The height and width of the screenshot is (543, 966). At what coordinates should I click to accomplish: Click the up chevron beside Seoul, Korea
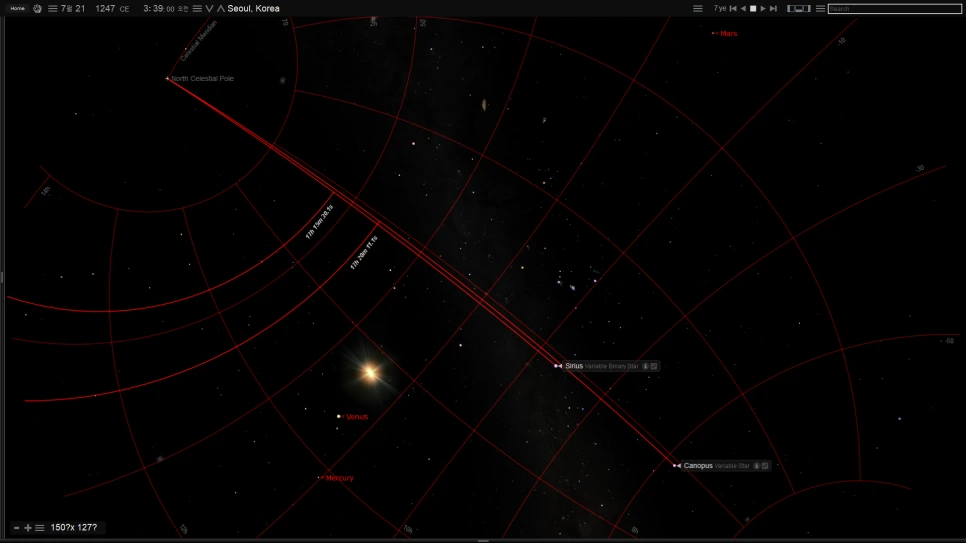(221, 9)
